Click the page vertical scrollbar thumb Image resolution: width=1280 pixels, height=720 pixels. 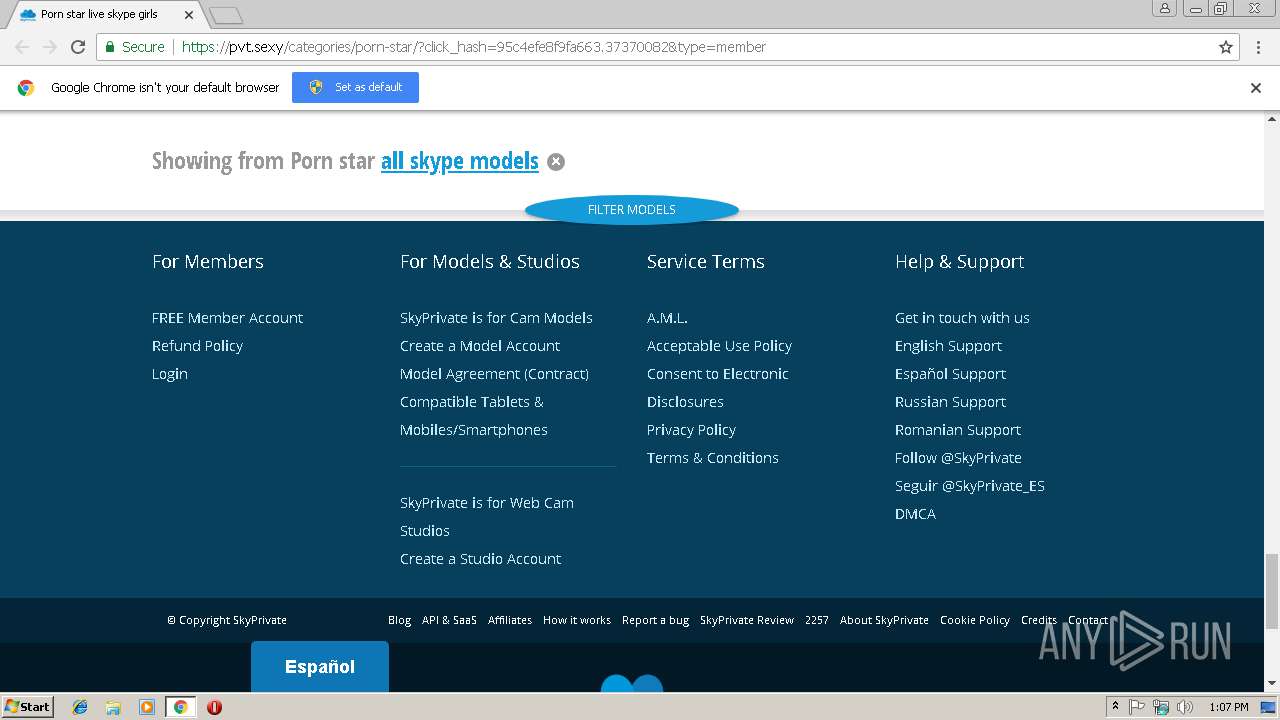[1272, 590]
